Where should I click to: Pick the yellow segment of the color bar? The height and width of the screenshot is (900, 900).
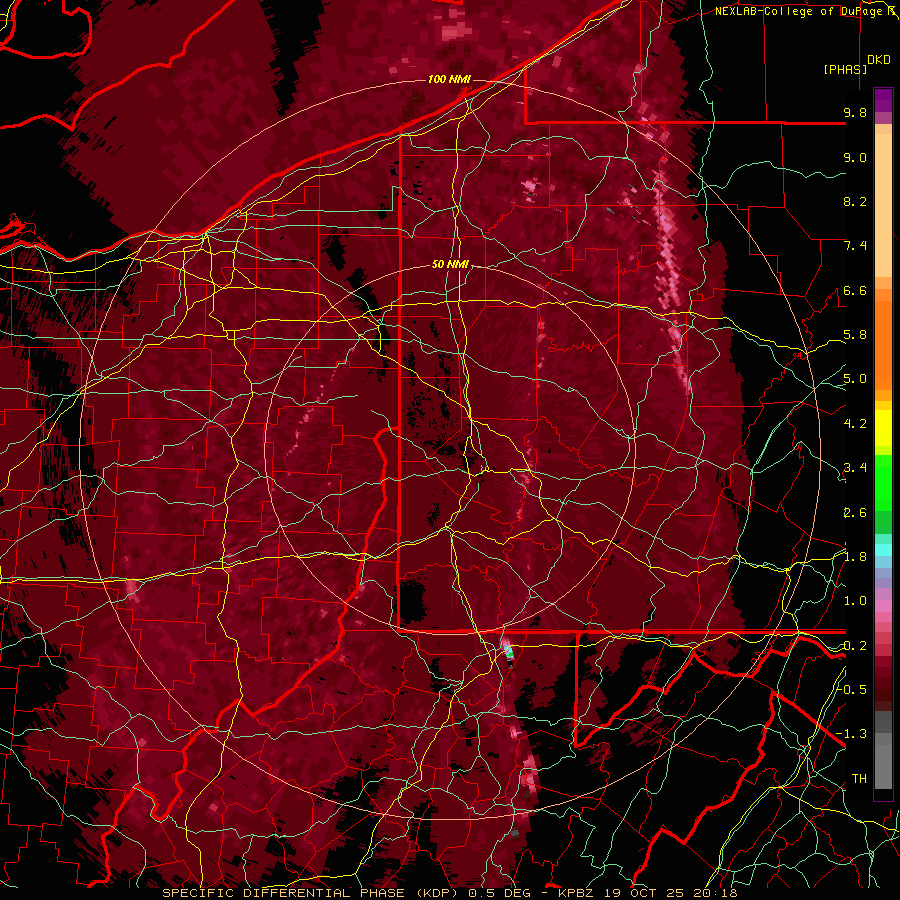tap(883, 428)
